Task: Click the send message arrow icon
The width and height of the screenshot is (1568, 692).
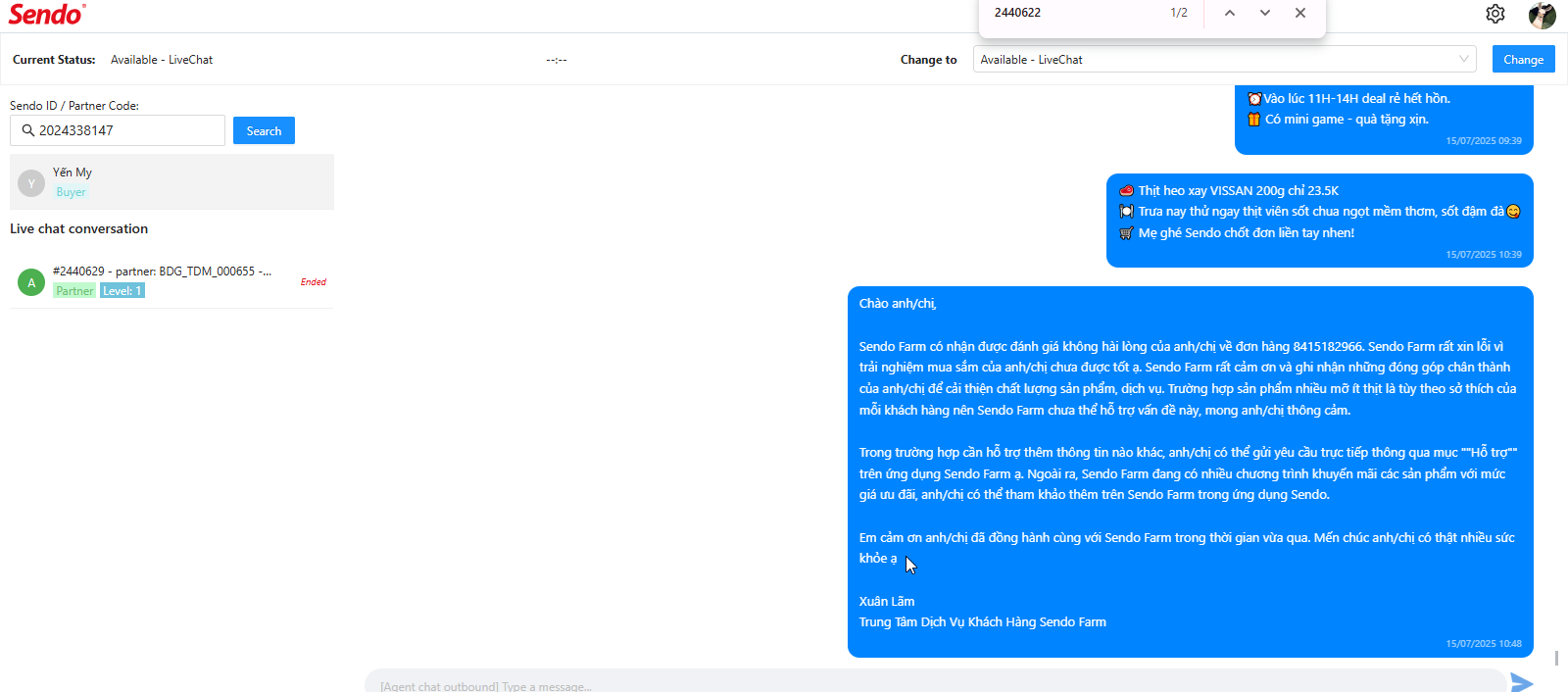Action: (1522, 682)
